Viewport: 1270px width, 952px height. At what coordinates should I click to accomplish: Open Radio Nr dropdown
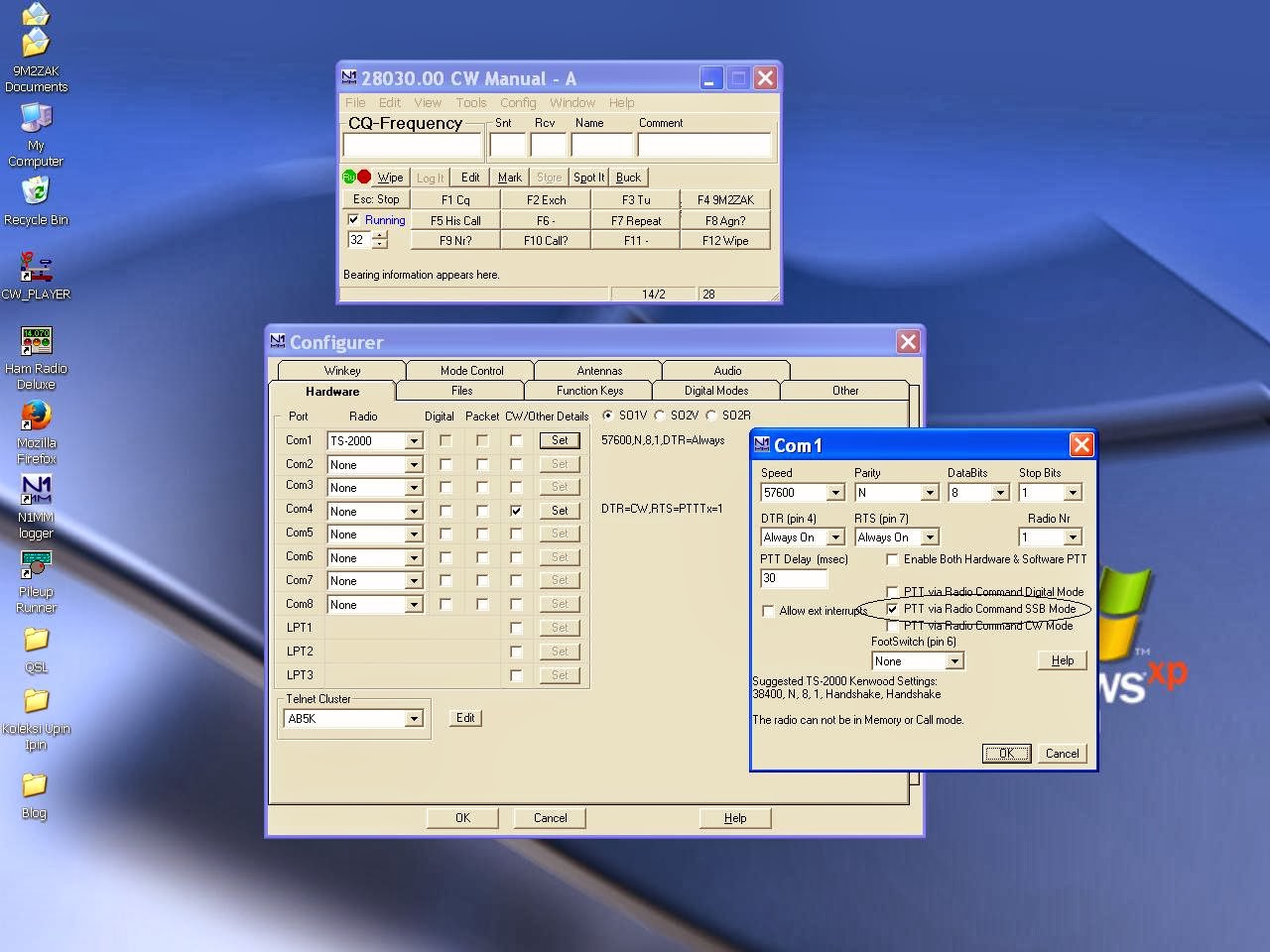[x=1073, y=537]
